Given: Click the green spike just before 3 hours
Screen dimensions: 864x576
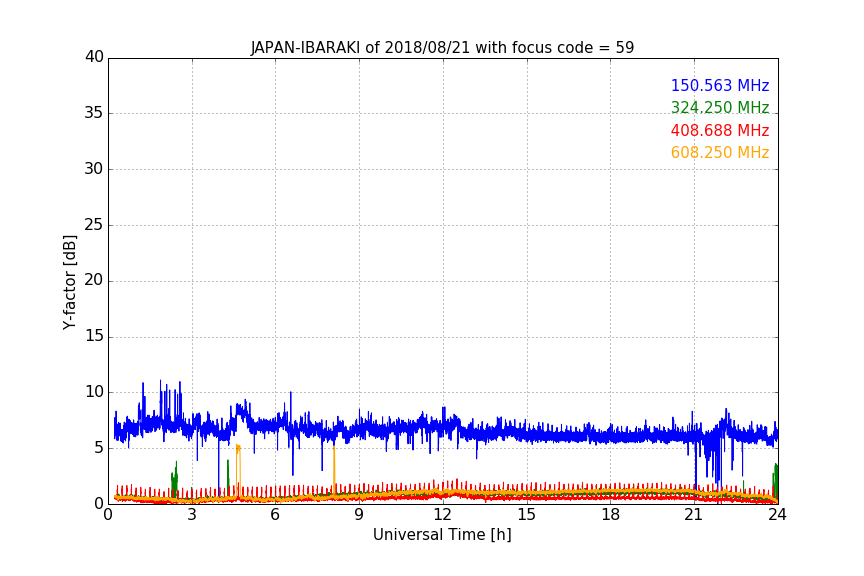Looking at the screenshot, I should pyautogui.click(x=175, y=480).
